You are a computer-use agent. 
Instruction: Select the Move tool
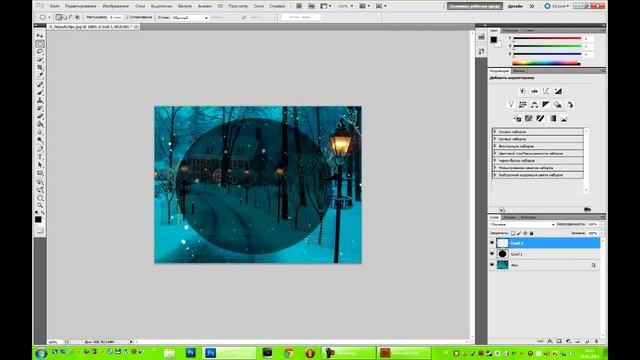point(40,36)
